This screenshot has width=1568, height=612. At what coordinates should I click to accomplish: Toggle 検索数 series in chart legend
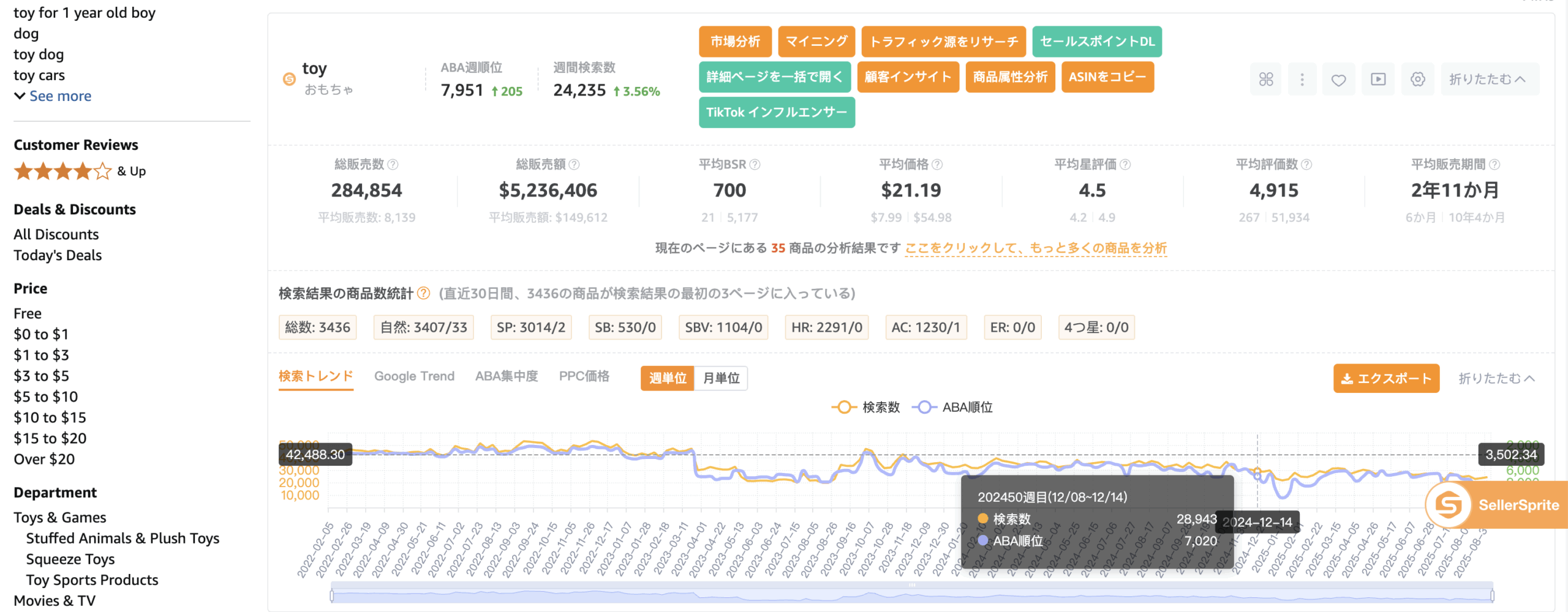point(866,407)
